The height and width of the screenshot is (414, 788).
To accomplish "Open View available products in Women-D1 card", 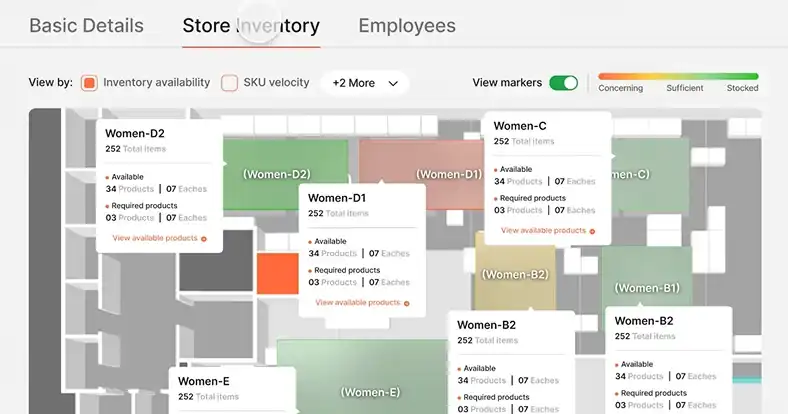I will [357, 302].
